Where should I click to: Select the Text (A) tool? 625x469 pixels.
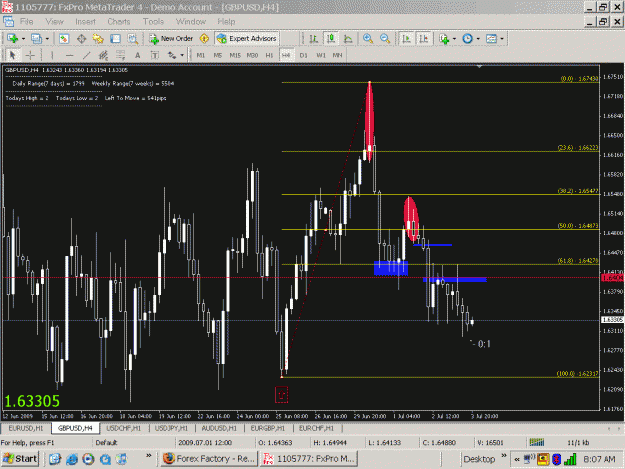(138, 55)
